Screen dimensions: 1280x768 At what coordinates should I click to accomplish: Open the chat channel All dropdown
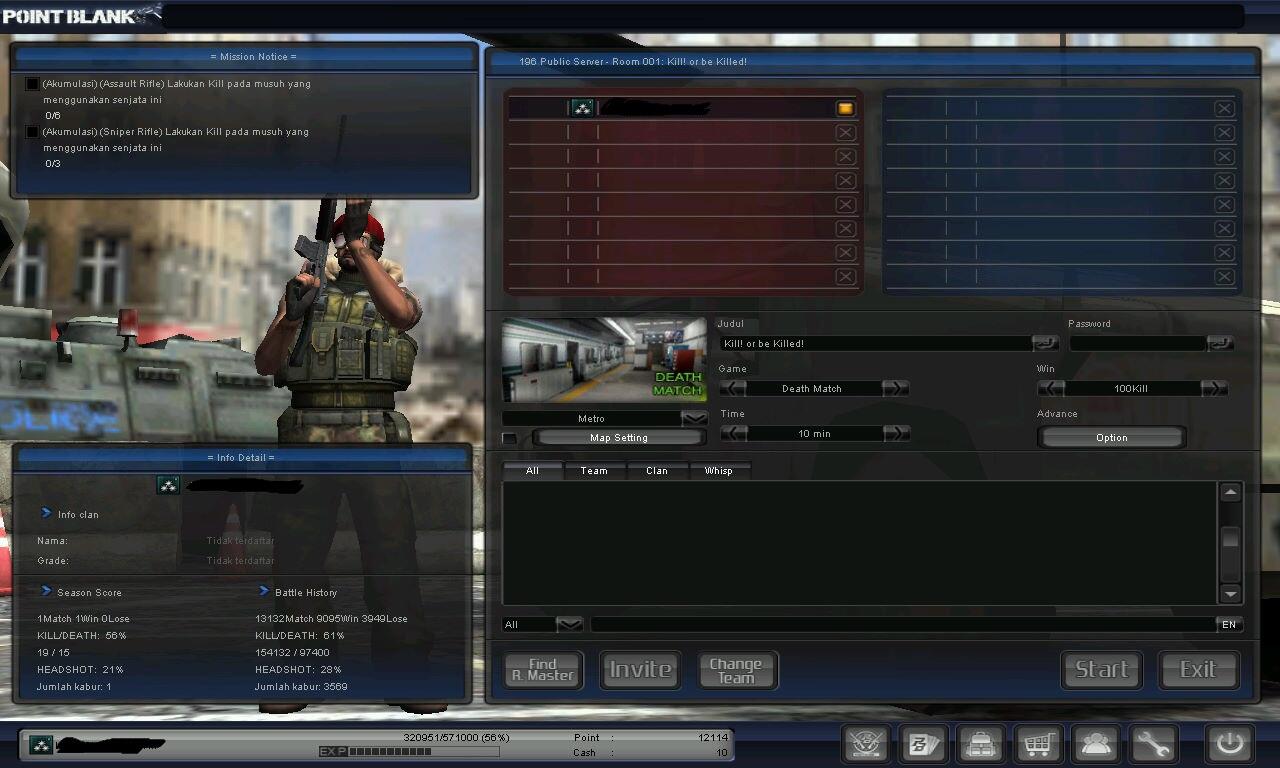pos(569,624)
